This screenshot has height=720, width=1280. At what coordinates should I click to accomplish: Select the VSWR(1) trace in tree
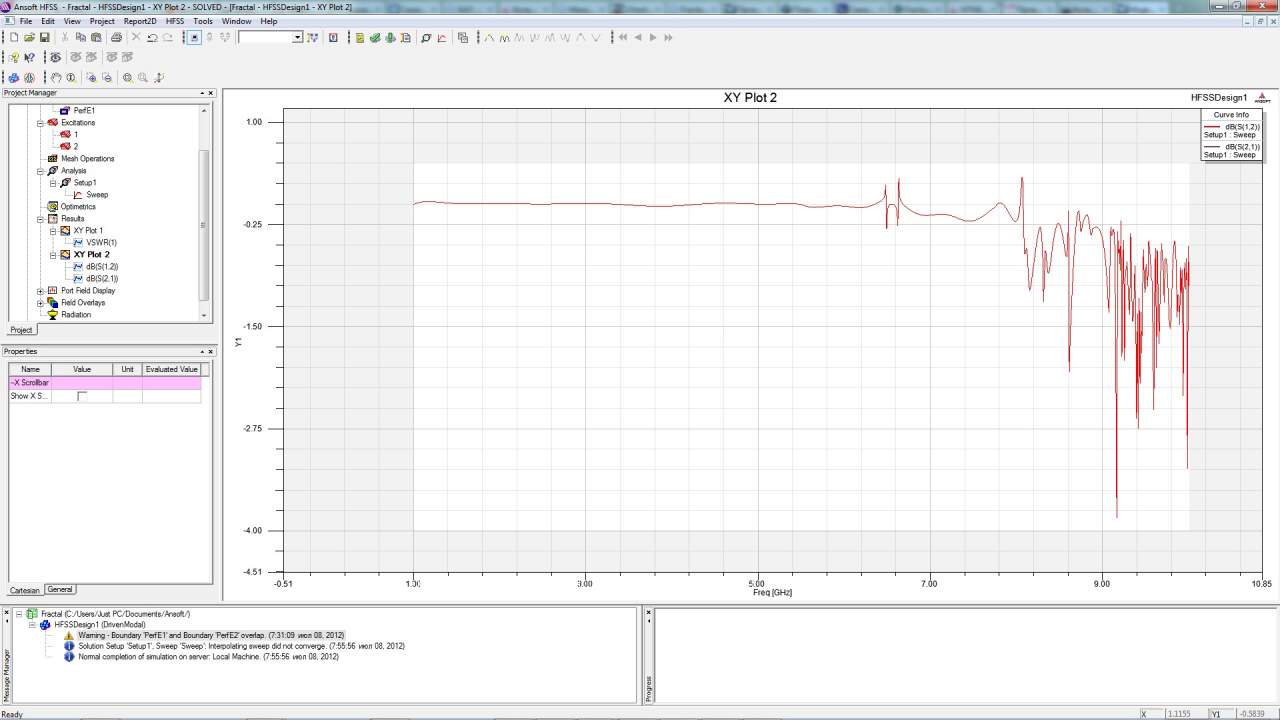(101, 243)
